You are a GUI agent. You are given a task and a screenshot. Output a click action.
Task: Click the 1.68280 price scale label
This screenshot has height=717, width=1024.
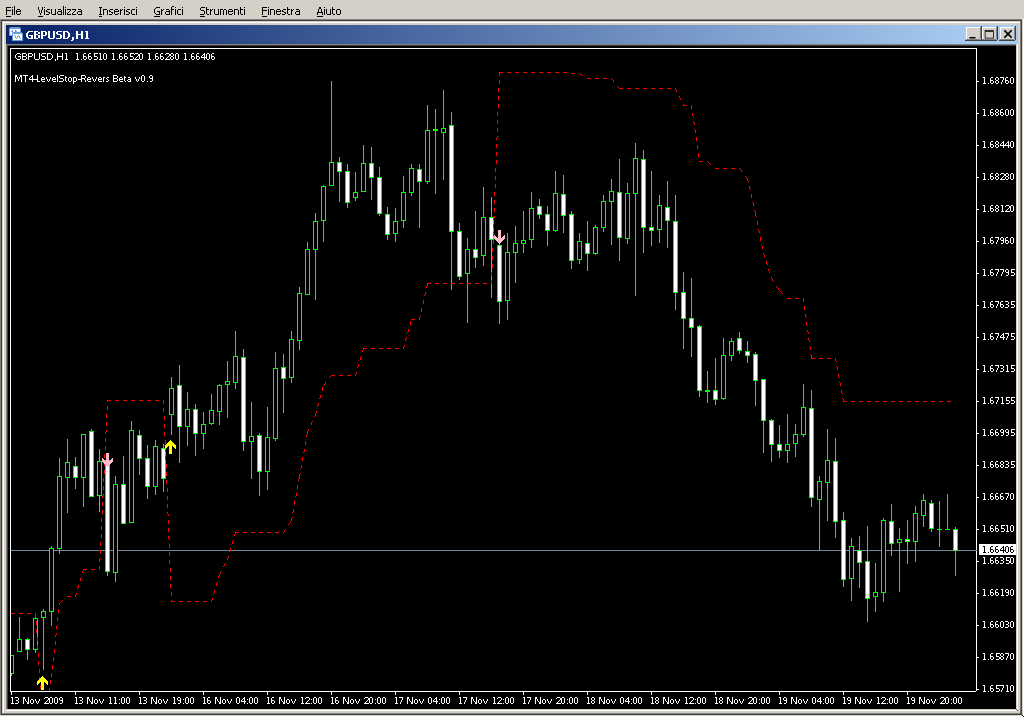point(999,177)
